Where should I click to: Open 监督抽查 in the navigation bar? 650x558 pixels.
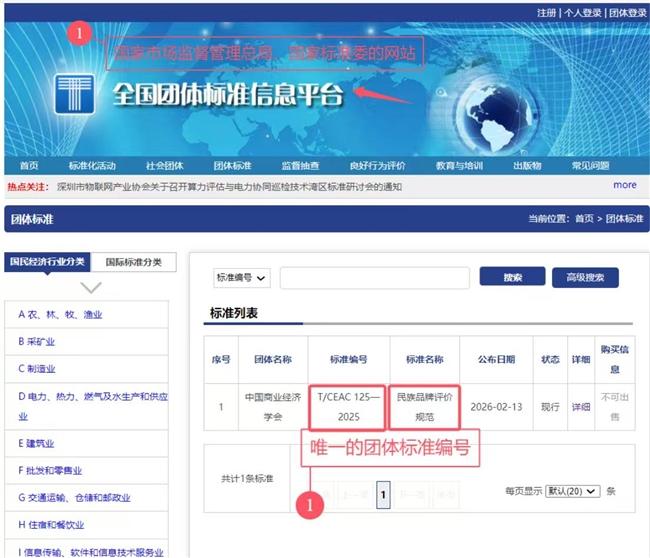click(300, 165)
